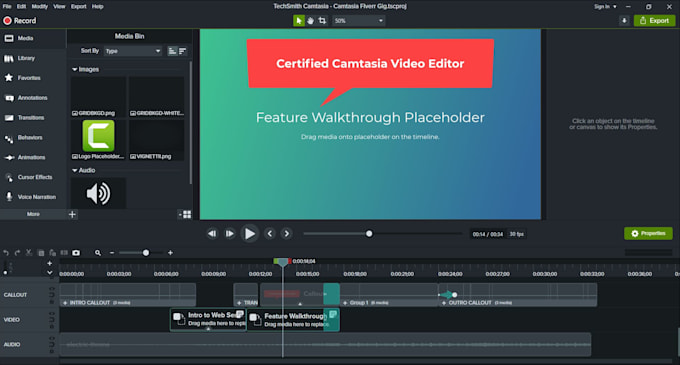The image size is (680, 365).
Task: Zoom out timeline with minus button
Action: [112, 253]
